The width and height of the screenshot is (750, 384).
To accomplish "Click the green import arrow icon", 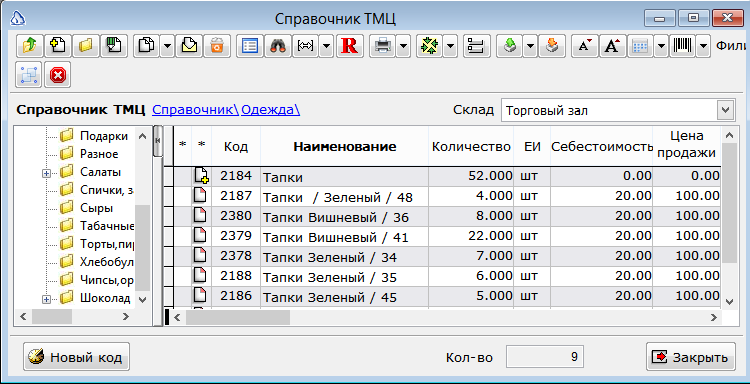I will pyautogui.click(x=510, y=45).
